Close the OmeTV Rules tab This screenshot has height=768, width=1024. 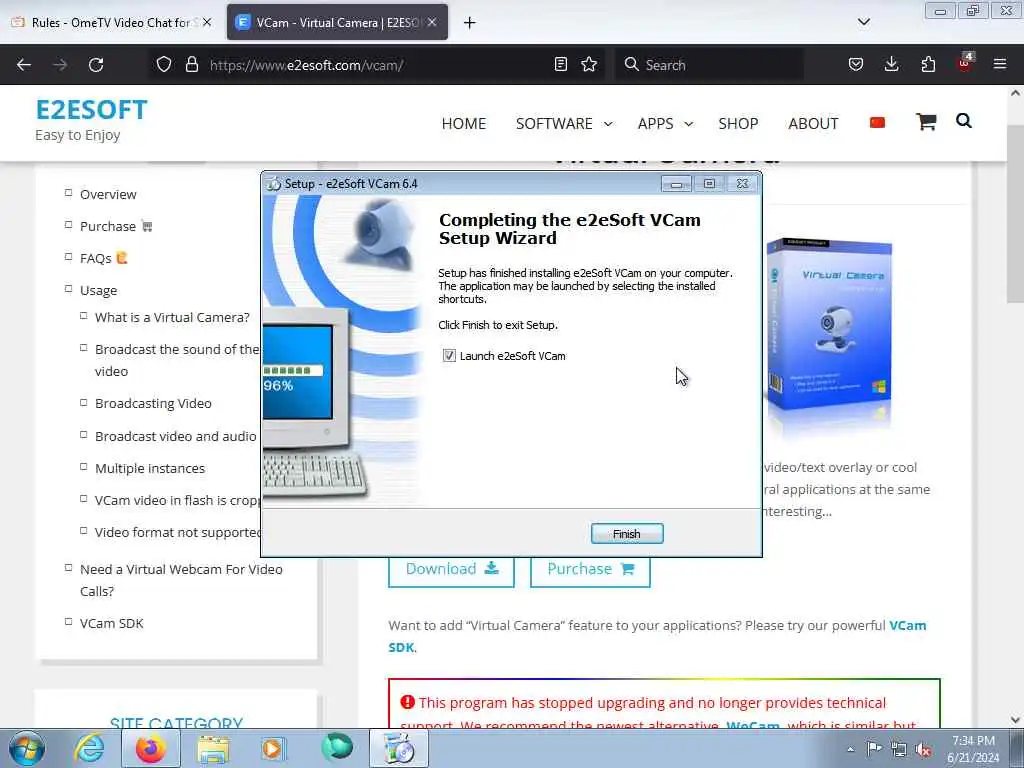click(207, 22)
